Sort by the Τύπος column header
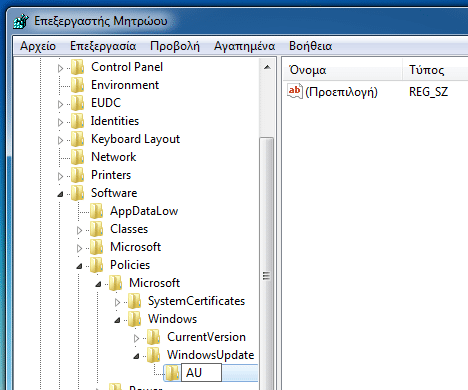The image size is (468, 390). click(x=435, y=69)
